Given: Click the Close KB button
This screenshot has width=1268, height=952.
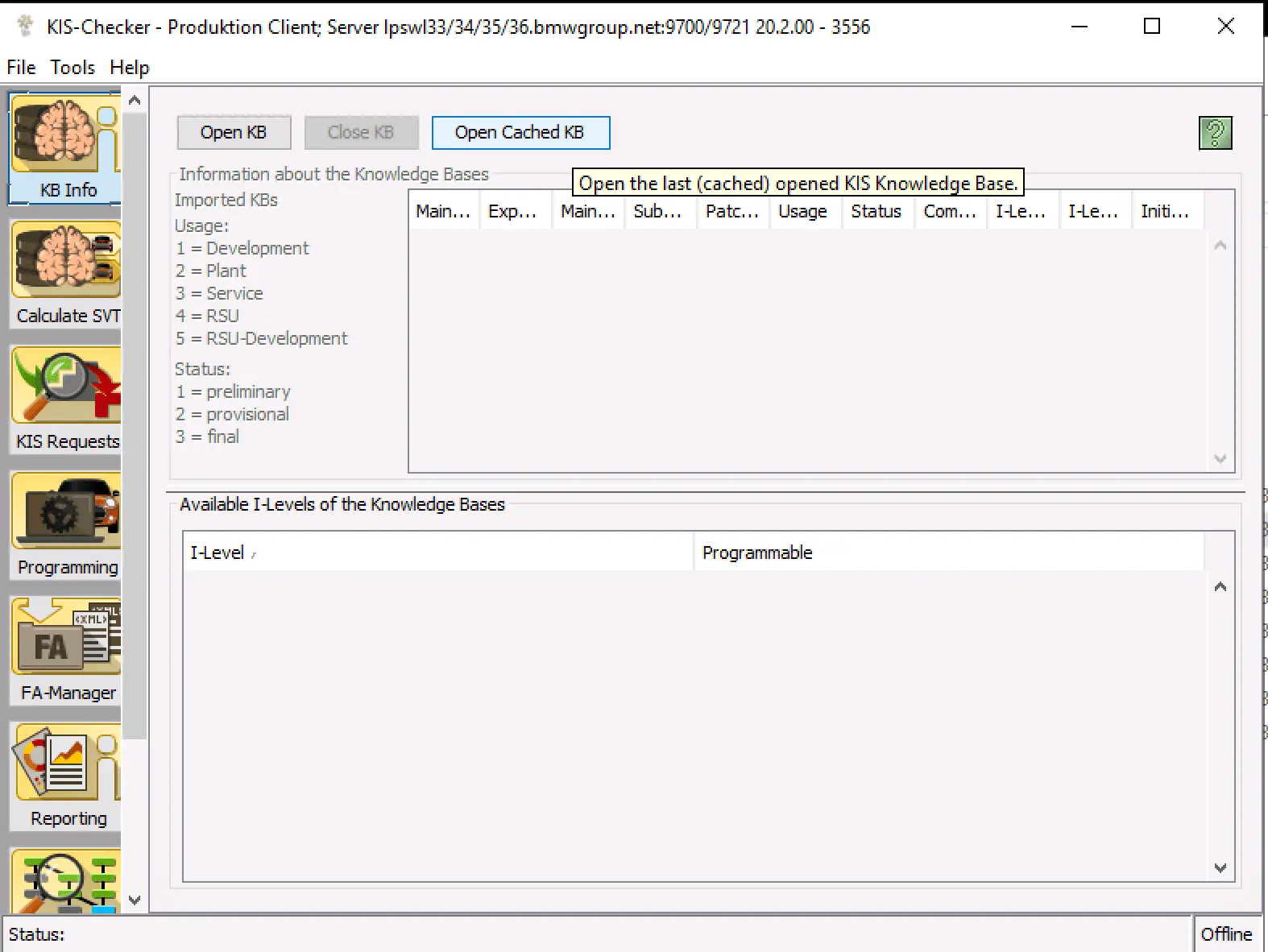Looking at the screenshot, I should coord(361,133).
